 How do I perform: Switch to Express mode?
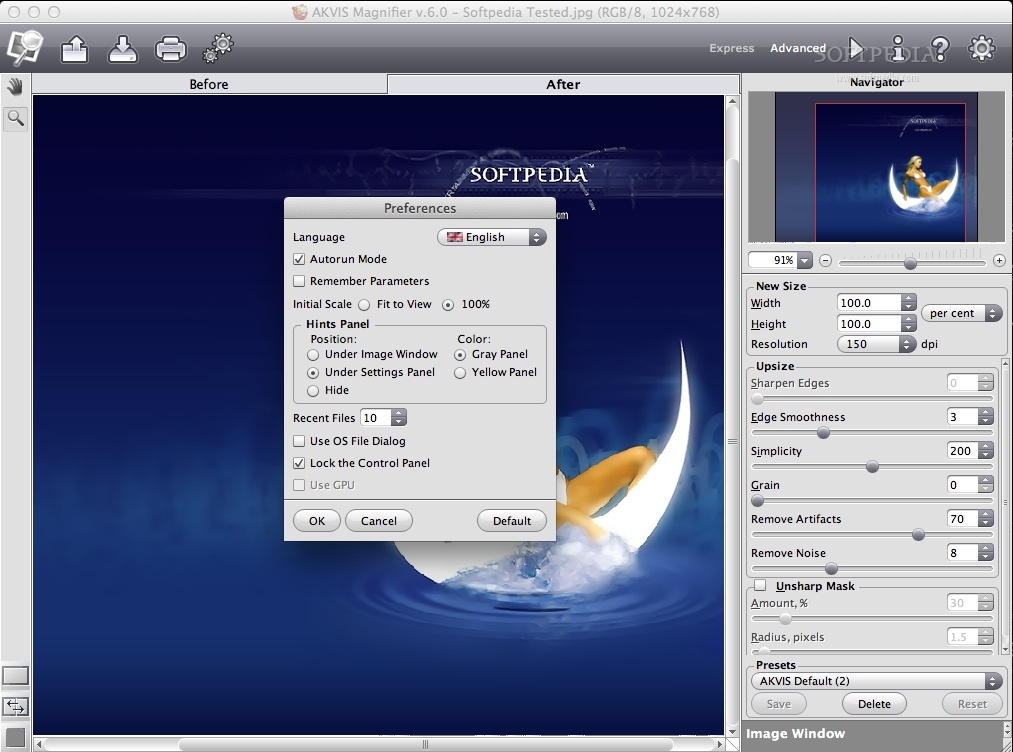pyautogui.click(x=731, y=48)
